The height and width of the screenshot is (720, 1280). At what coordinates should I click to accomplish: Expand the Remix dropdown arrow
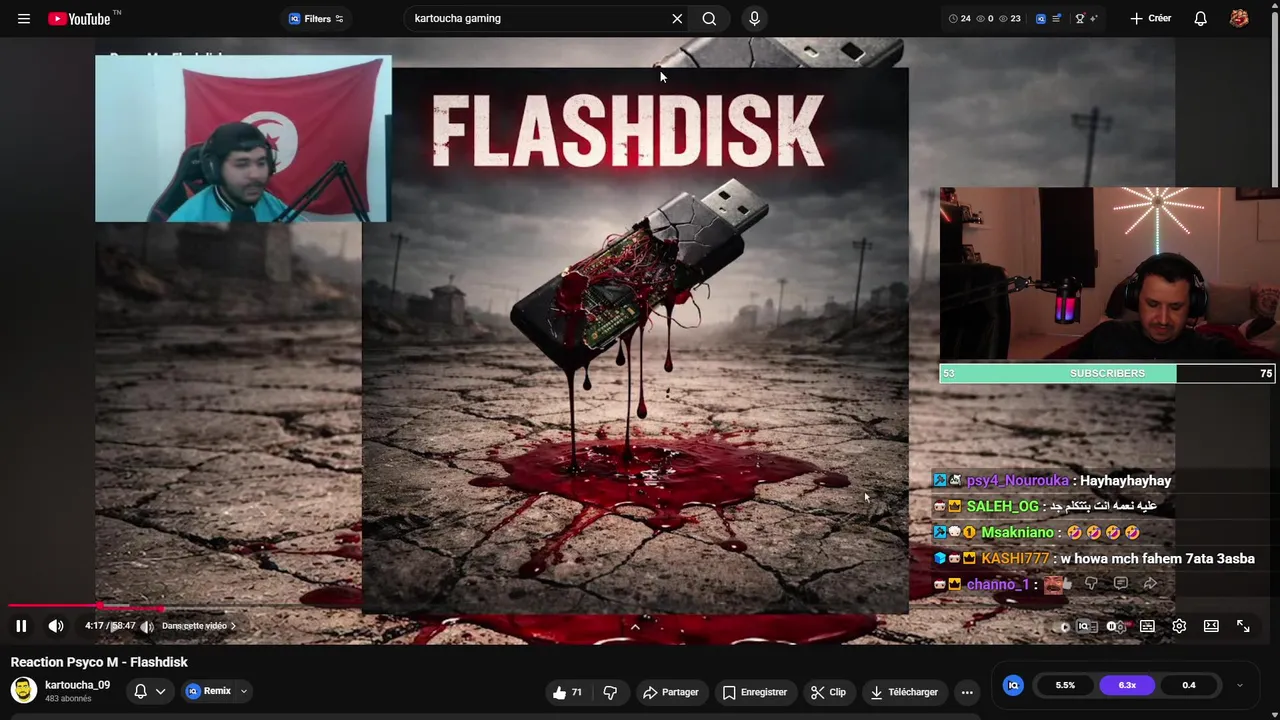pos(243,691)
